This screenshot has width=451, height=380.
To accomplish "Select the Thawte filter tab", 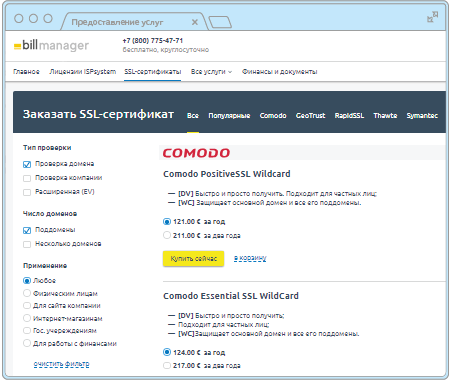I will pos(385,116).
